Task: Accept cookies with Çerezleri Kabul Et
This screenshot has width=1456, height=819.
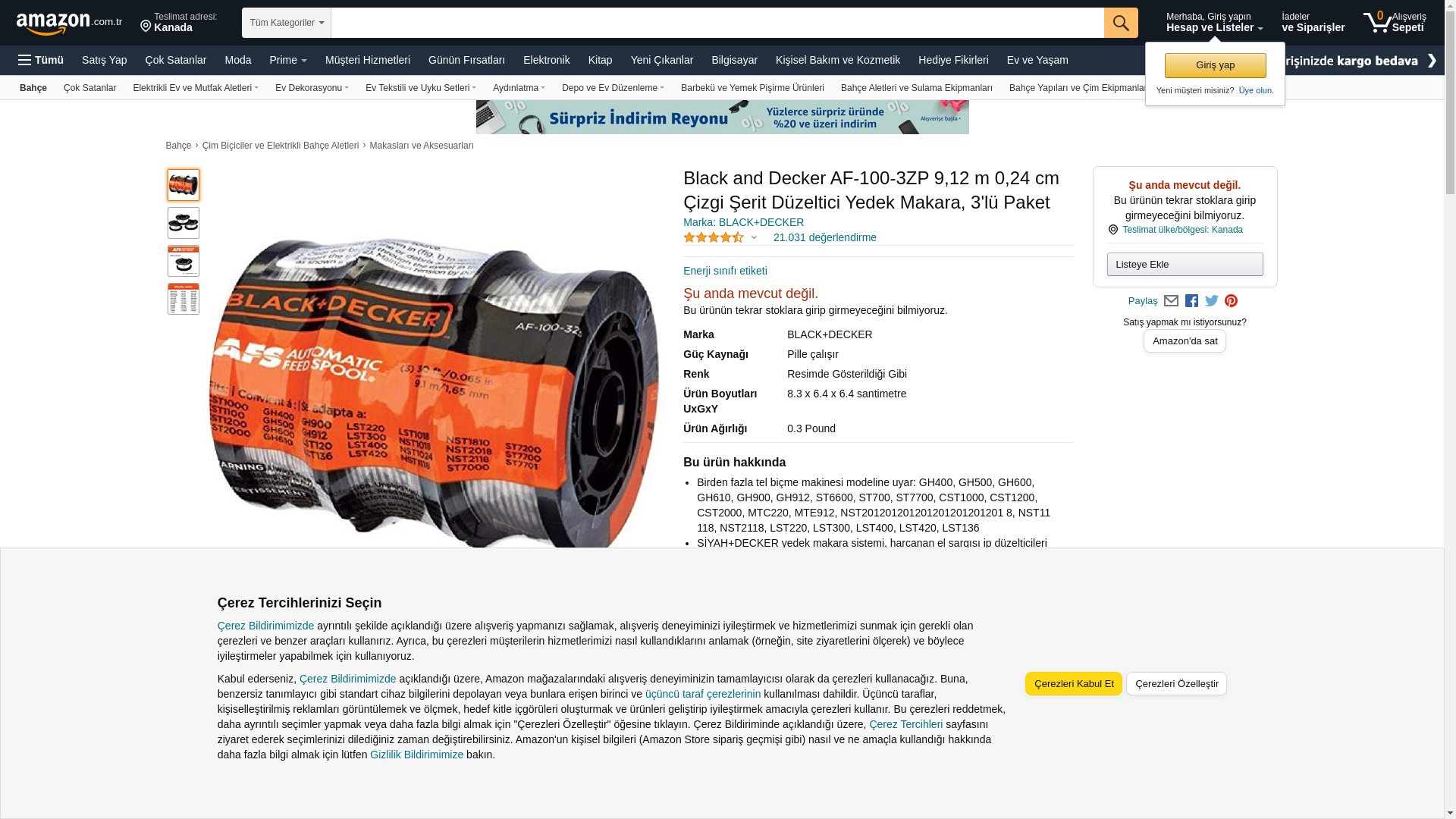Action: click(1073, 683)
